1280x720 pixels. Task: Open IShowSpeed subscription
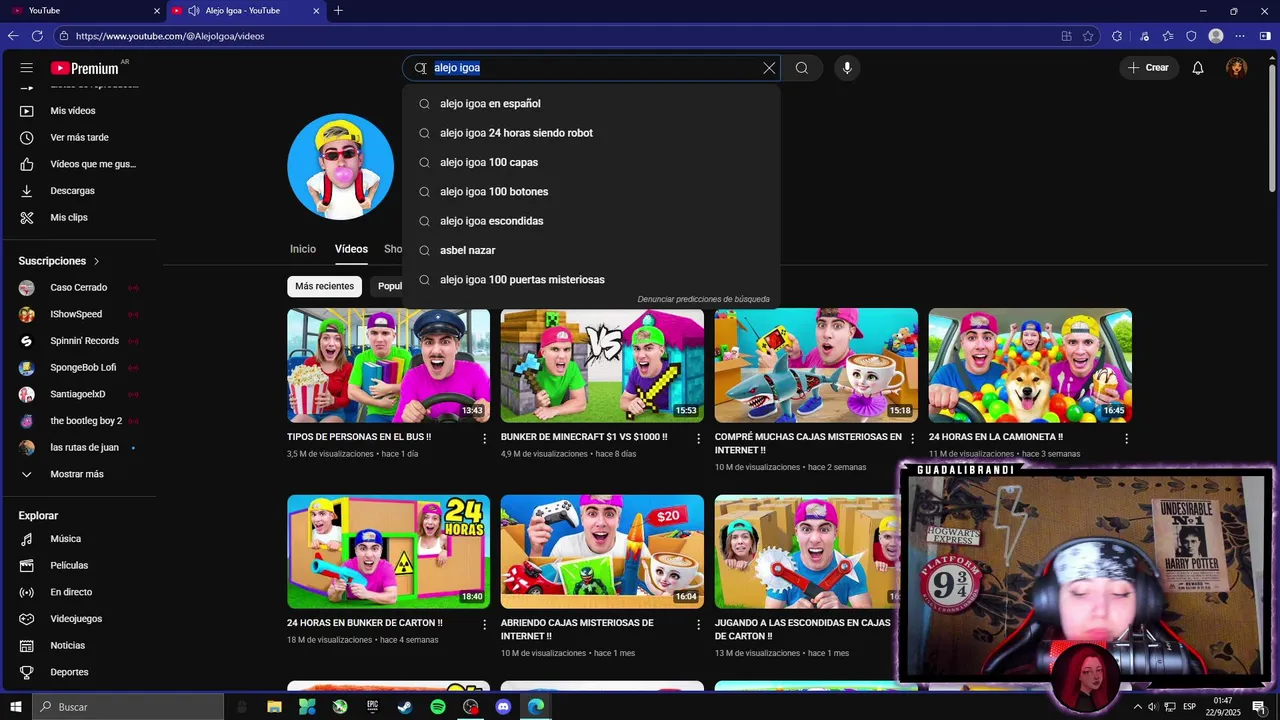[x=78, y=314]
